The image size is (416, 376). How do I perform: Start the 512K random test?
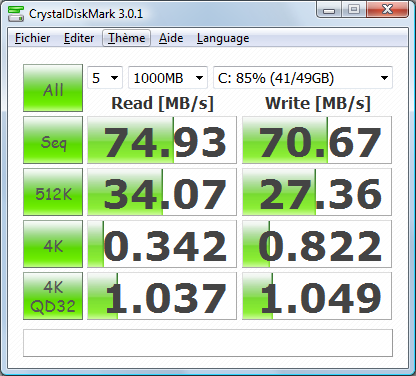coord(53,192)
